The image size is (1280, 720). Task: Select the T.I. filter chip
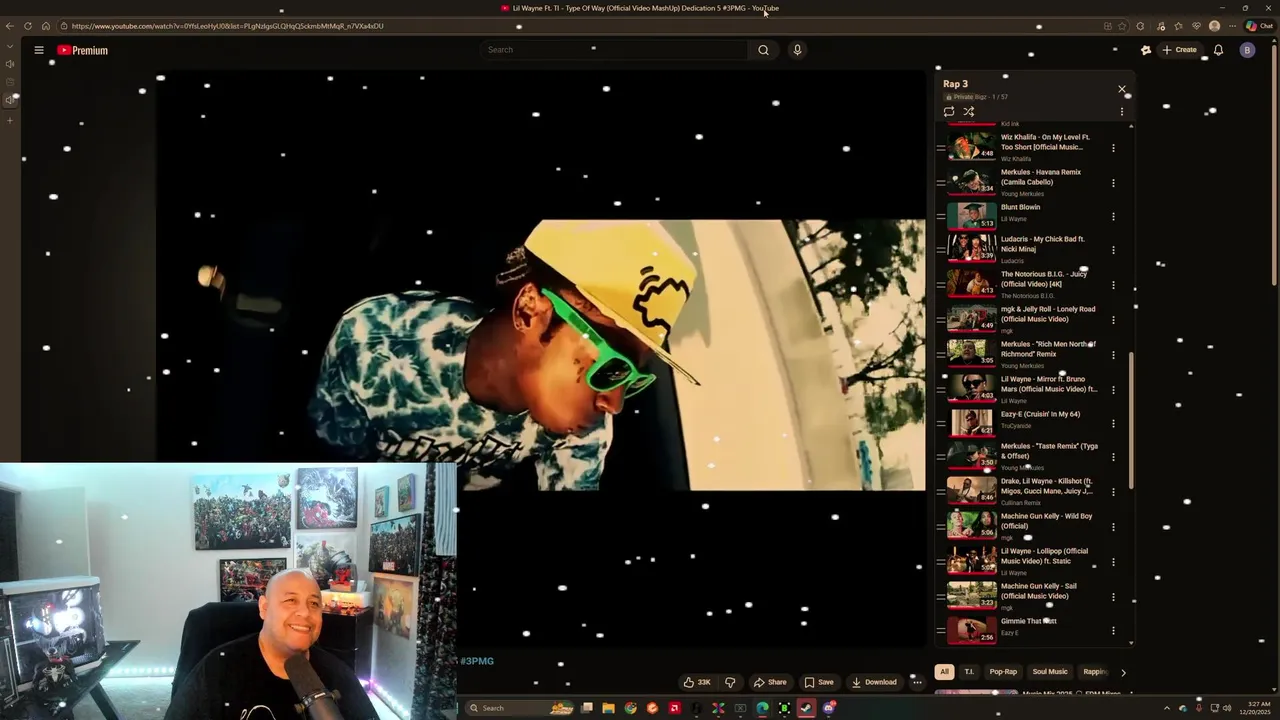(969, 672)
